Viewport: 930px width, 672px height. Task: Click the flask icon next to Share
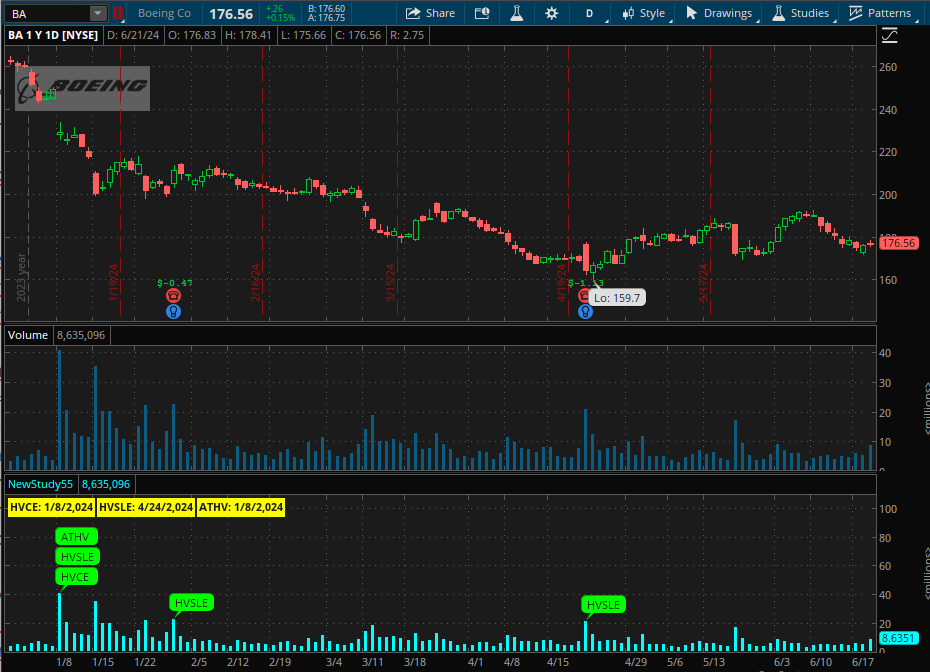517,13
